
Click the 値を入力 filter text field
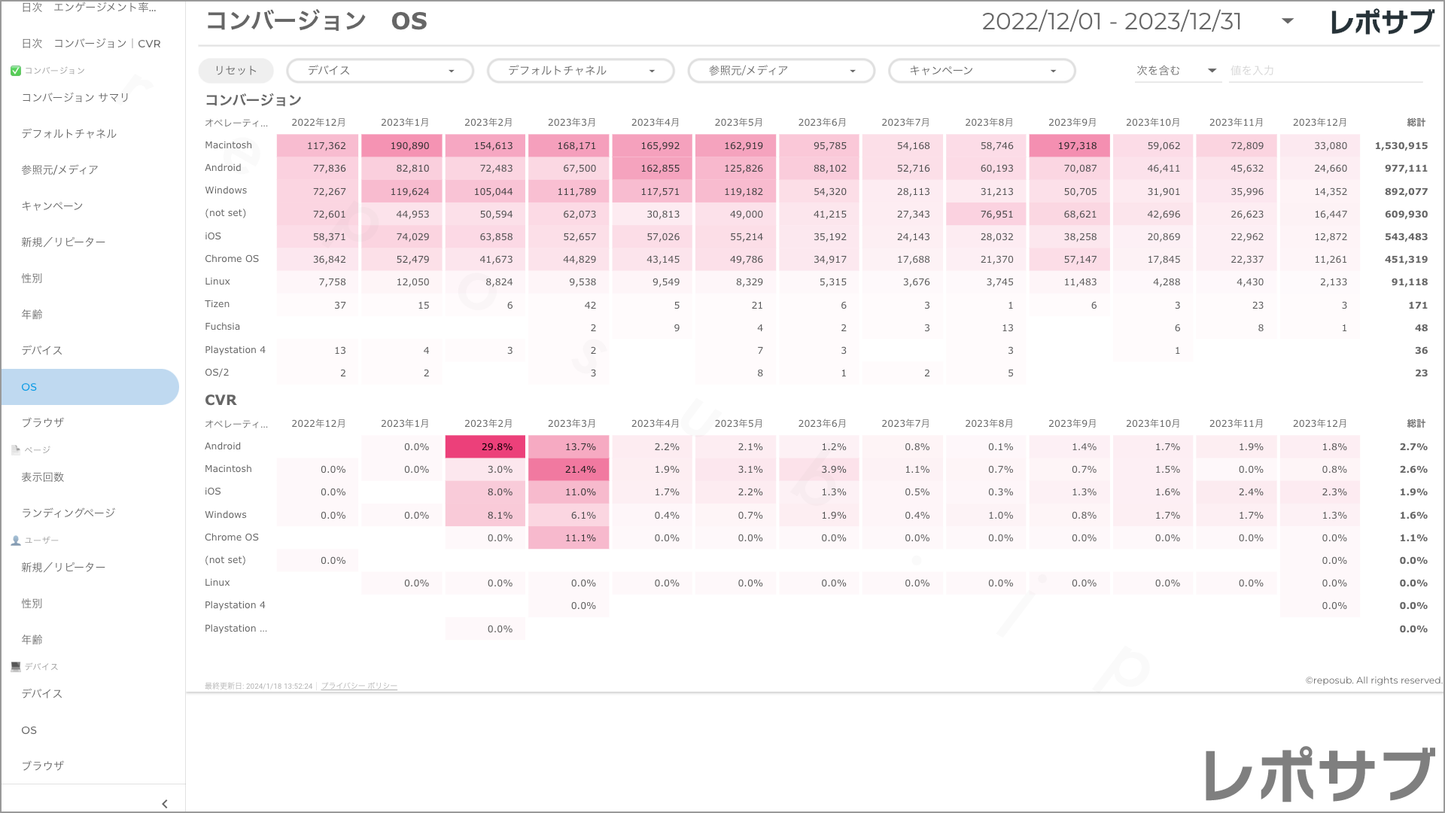1330,71
